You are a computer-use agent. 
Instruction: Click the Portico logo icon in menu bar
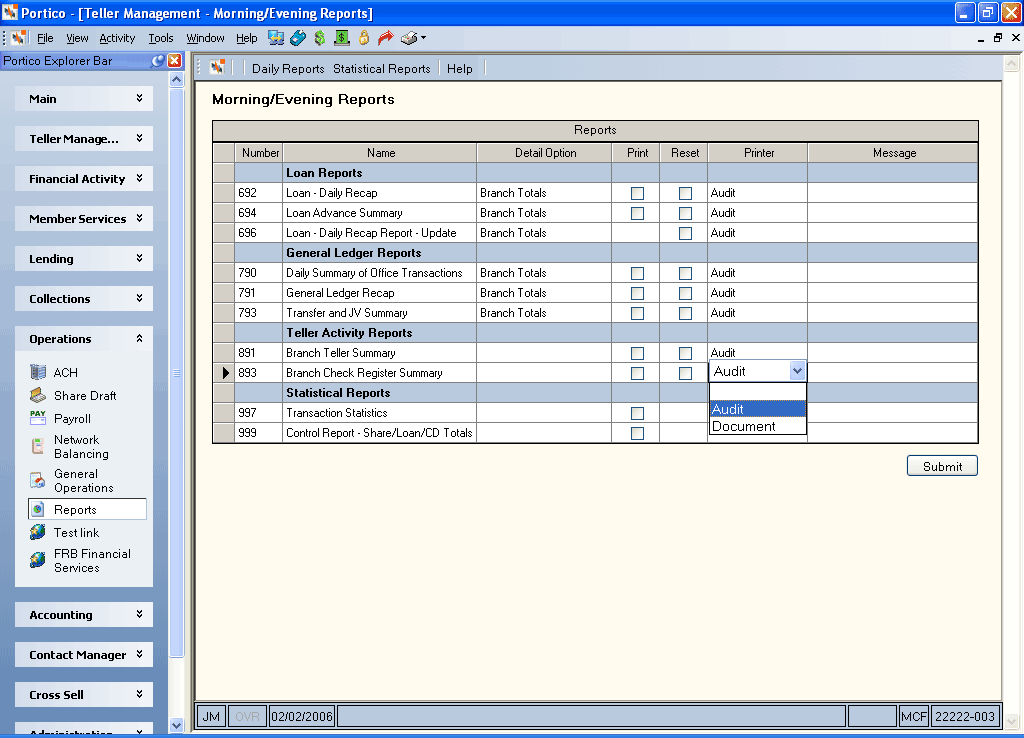click(x=19, y=38)
